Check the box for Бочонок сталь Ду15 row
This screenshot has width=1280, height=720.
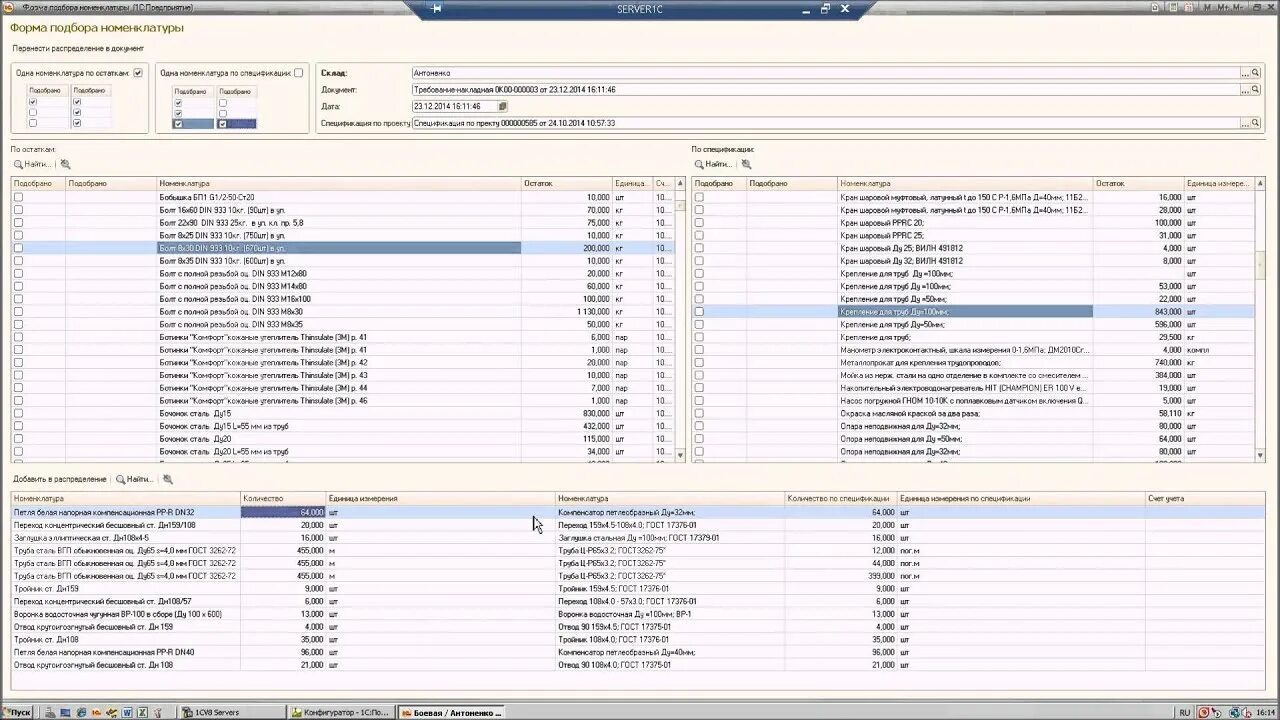(18, 413)
